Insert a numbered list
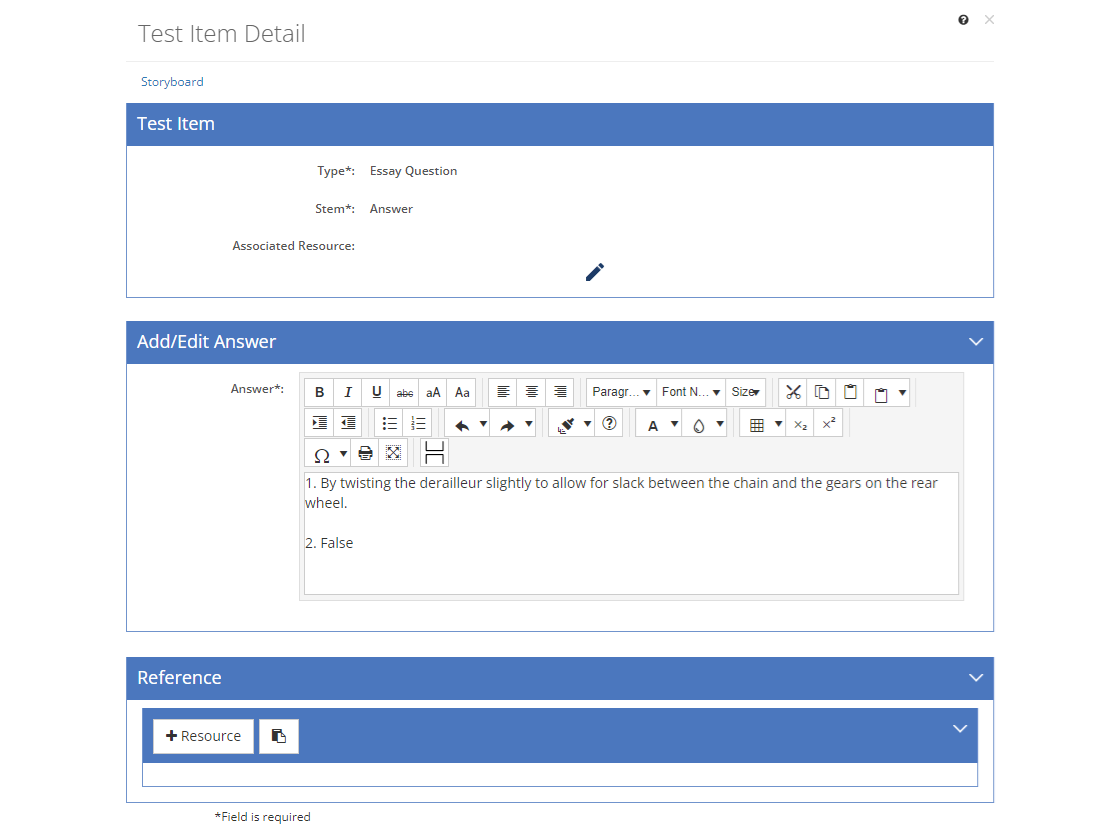The width and height of the screenshot is (1120, 830). tap(418, 424)
